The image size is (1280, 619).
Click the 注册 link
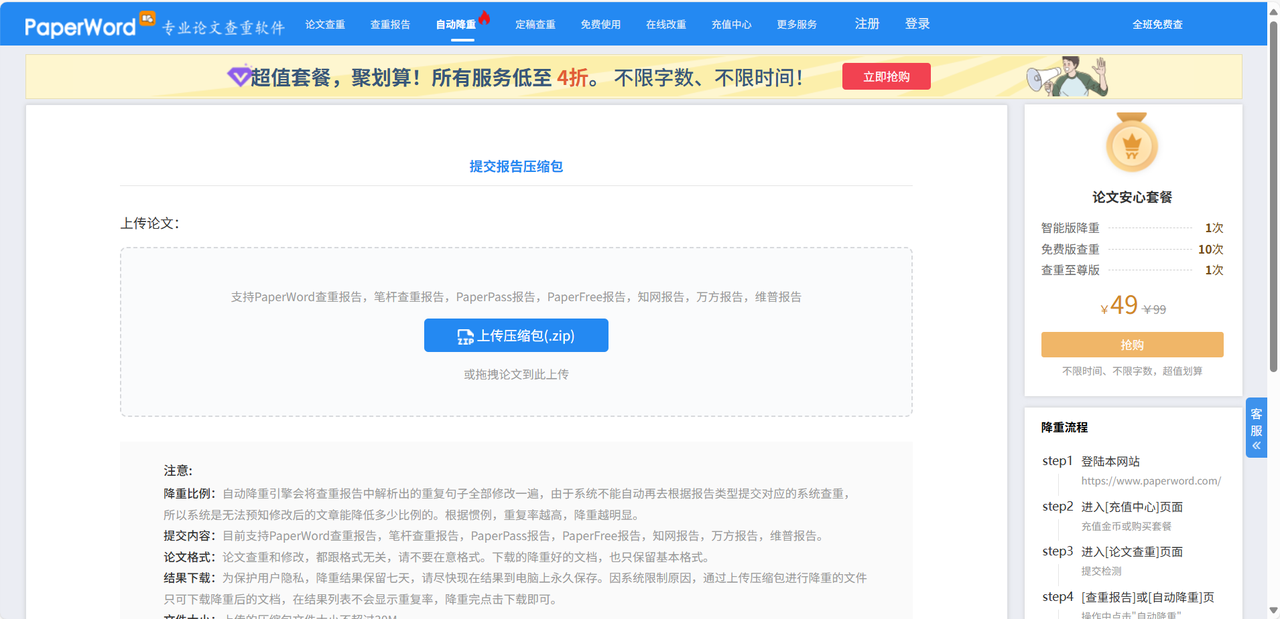click(867, 24)
